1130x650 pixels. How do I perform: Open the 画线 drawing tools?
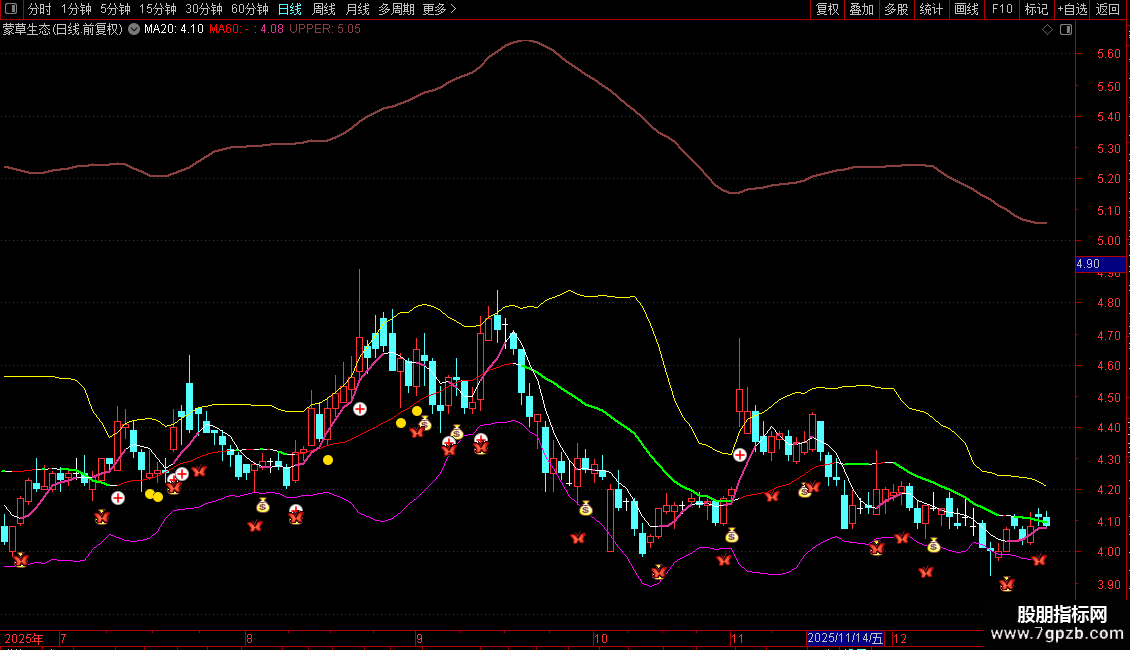pyautogui.click(x=966, y=9)
